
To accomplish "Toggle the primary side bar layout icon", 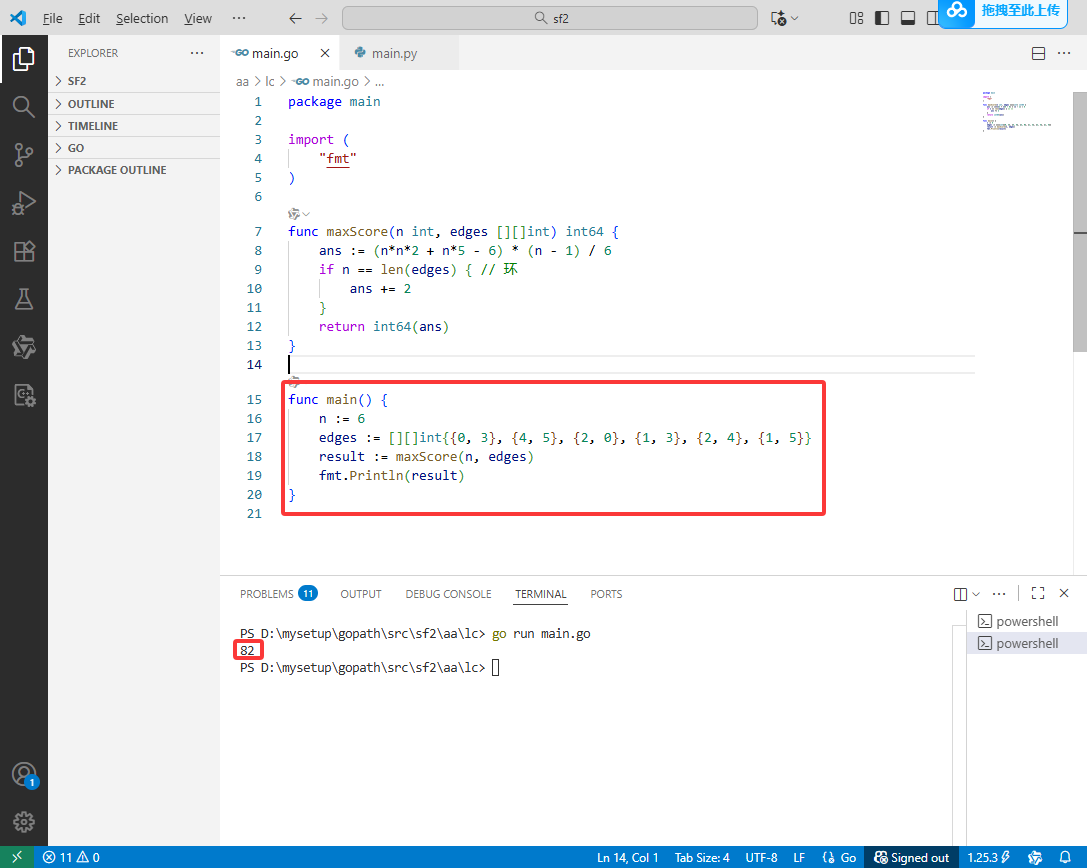I will (x=882, y=19).
